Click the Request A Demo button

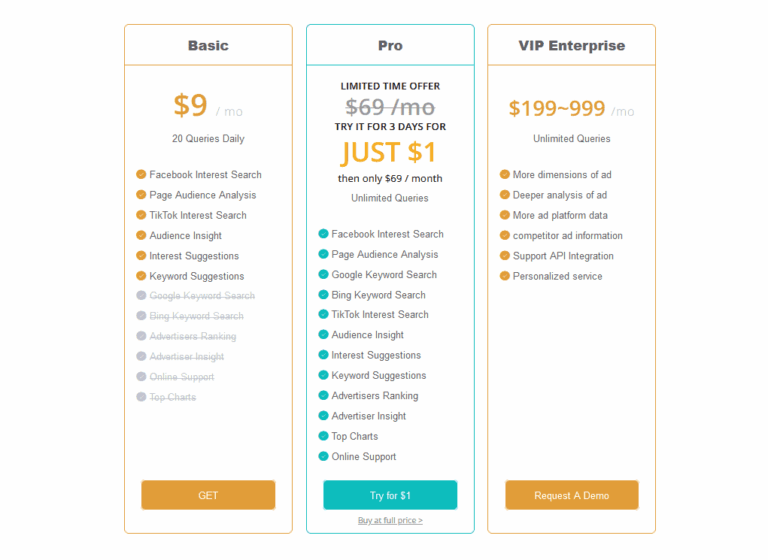tap(572, 495)
